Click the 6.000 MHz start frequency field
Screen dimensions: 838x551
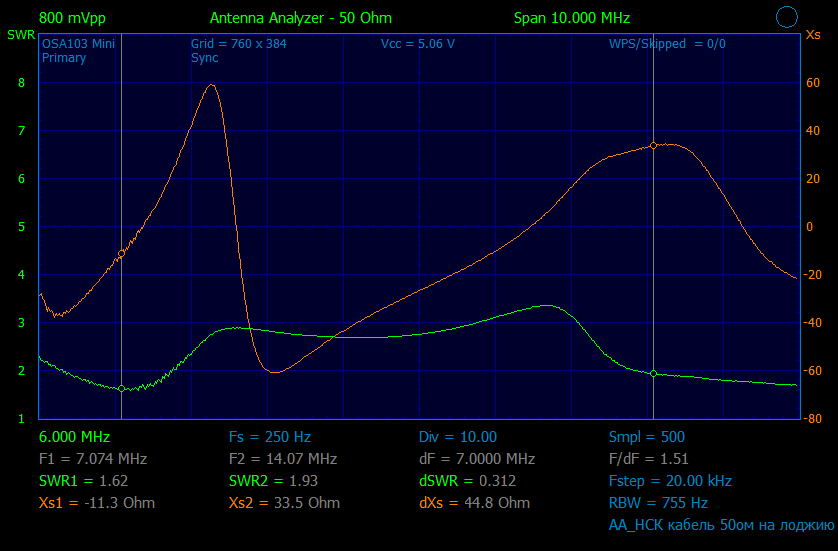74,437
